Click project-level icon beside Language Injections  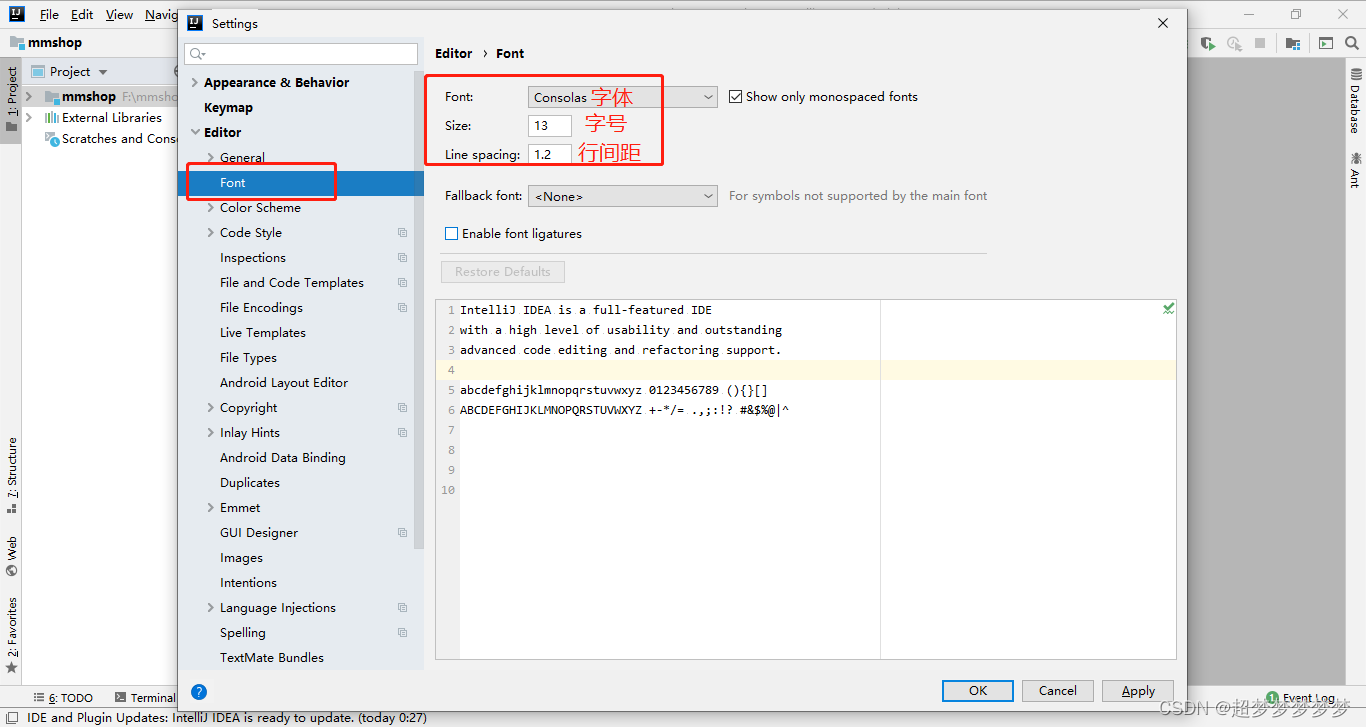(402, 608)
